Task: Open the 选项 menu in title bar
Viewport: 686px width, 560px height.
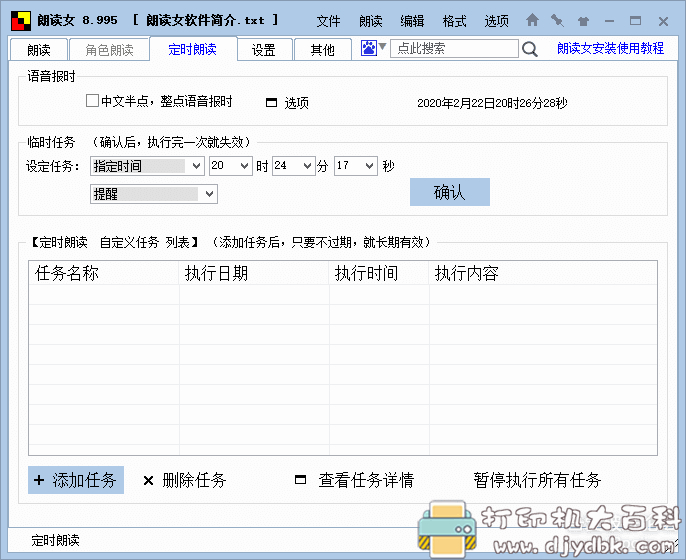Action: coord(496,21)
